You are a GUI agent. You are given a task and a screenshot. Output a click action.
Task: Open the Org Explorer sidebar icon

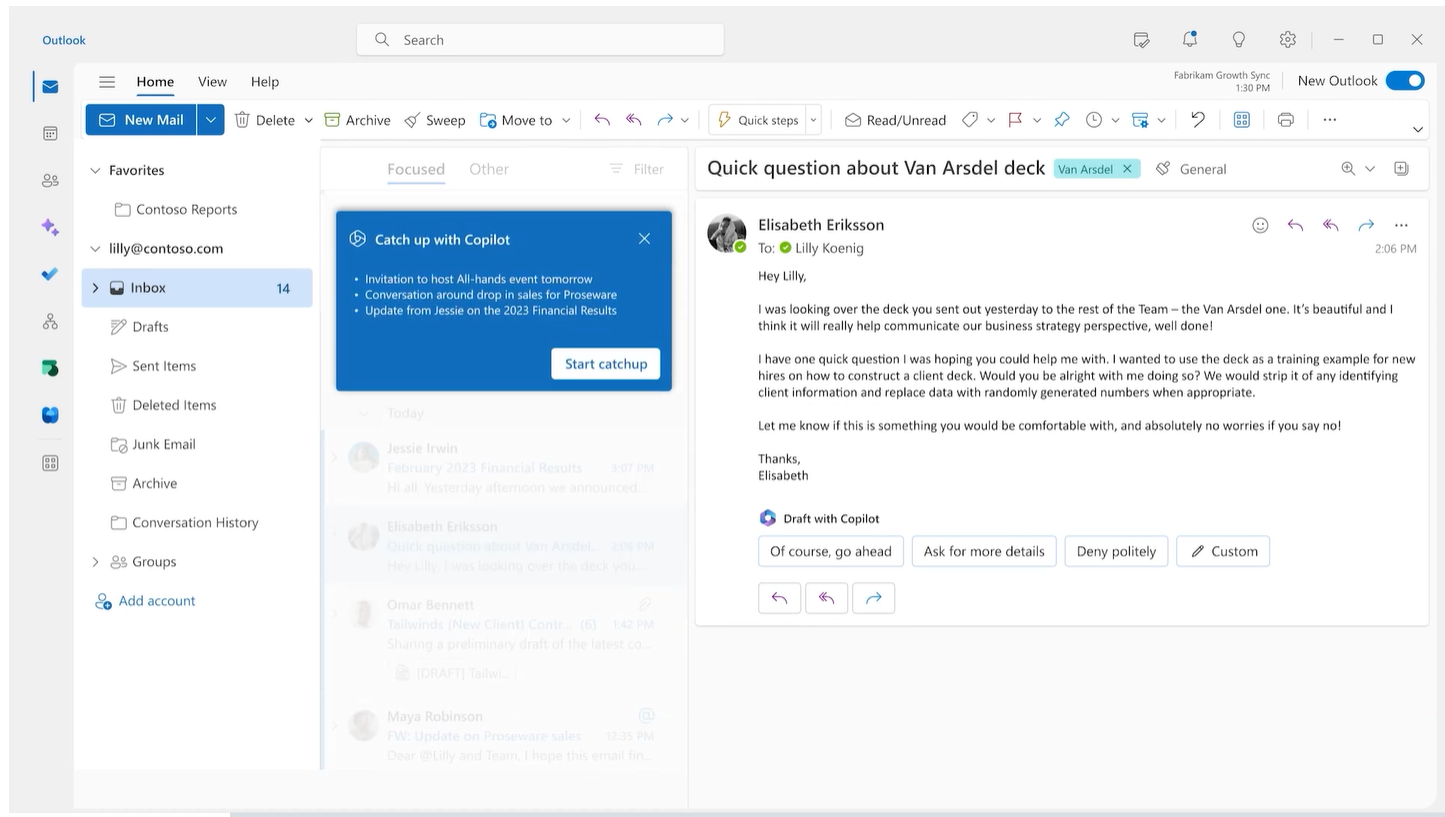click(50, 321)
